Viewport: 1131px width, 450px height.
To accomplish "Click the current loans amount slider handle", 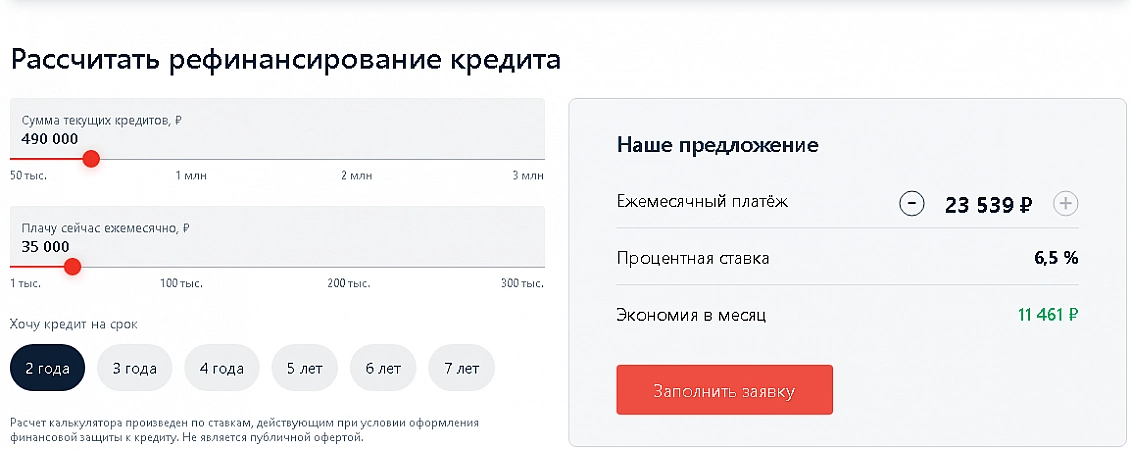I will point(91,158).
